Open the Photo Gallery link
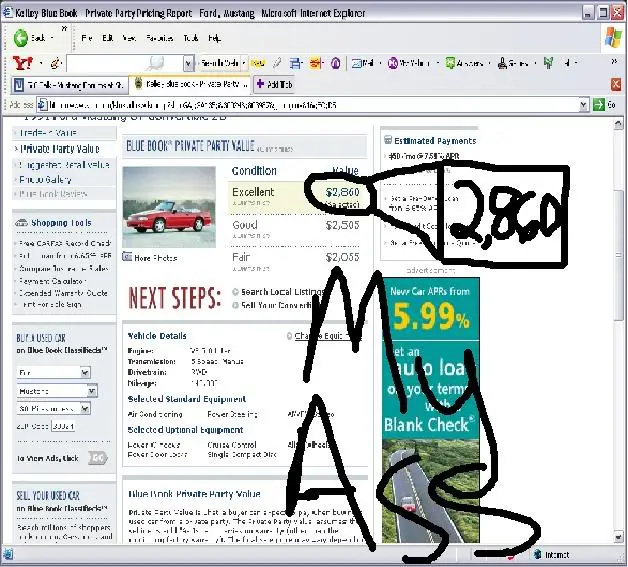Image resolution: width=628 pixels, height=567 pixels. tap(45, 179)
